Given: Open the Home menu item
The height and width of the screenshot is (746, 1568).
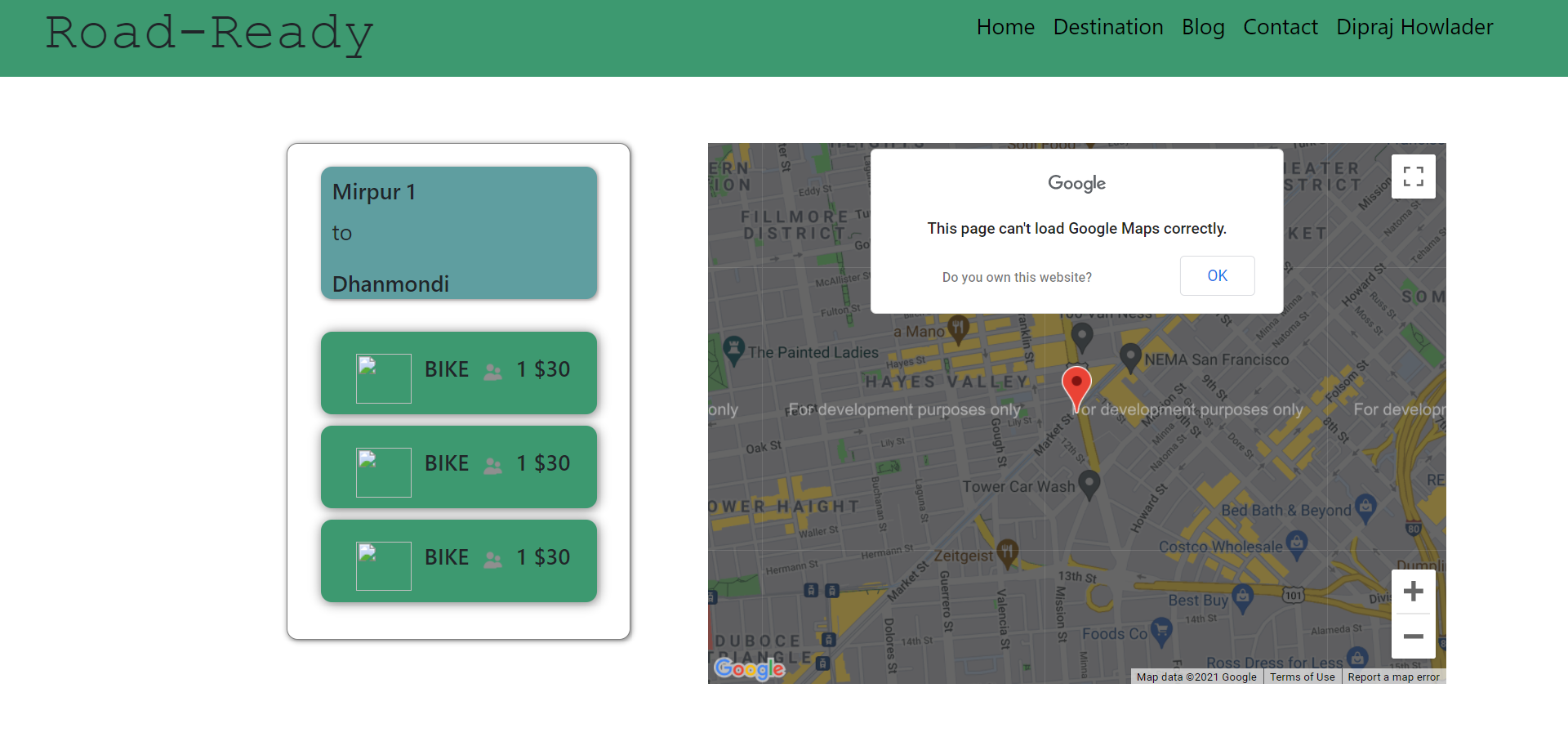Looking at the screenshot, I should pyautogui.click(x=1005, y=27).
